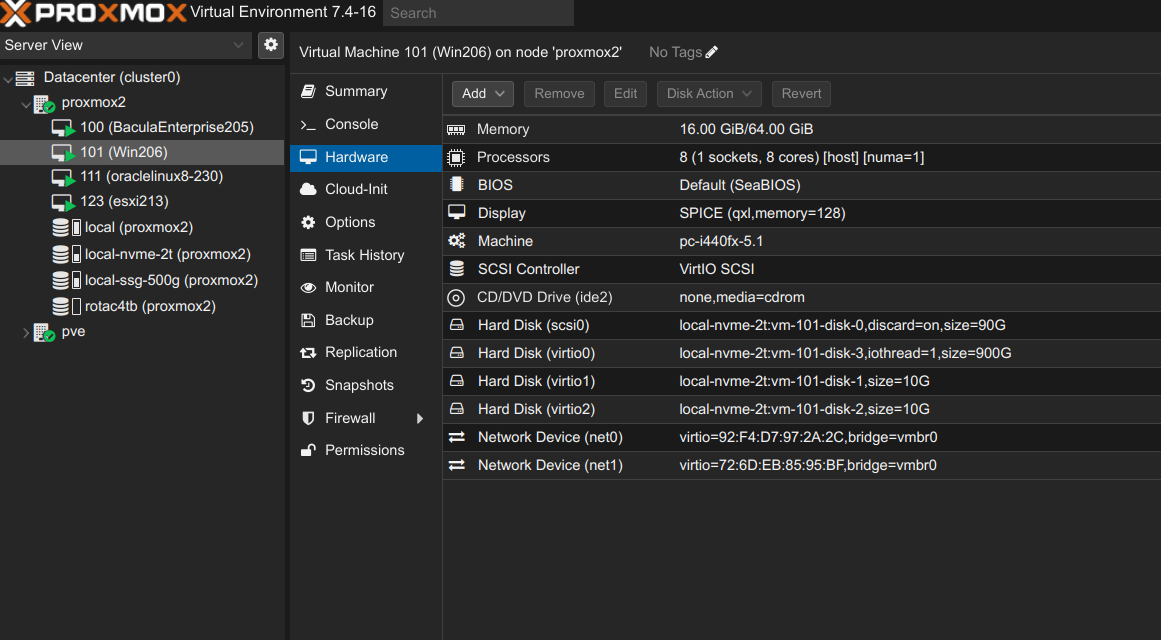Click the local (proxmox2) storage icon
The image size is (1161, 640).
(67, 227)
